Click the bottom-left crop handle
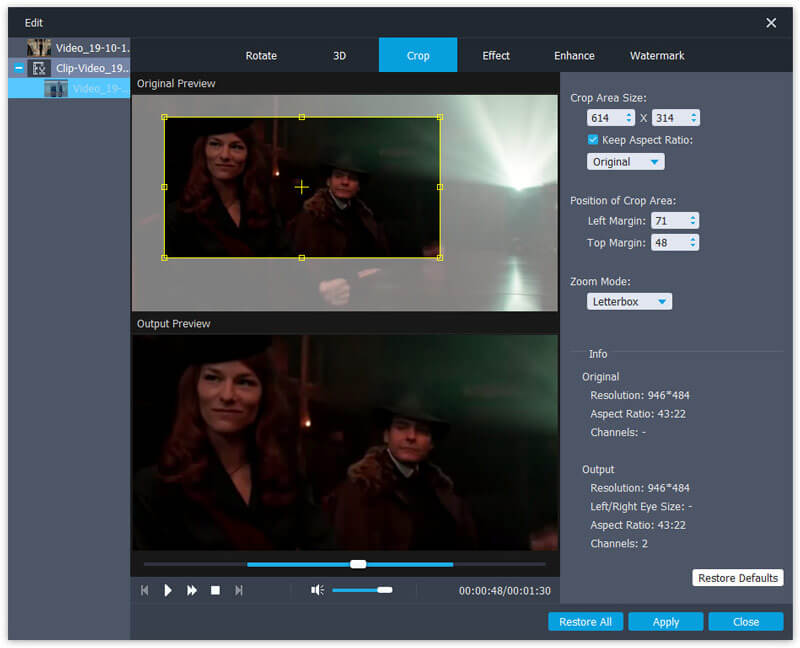 (164, 258)
